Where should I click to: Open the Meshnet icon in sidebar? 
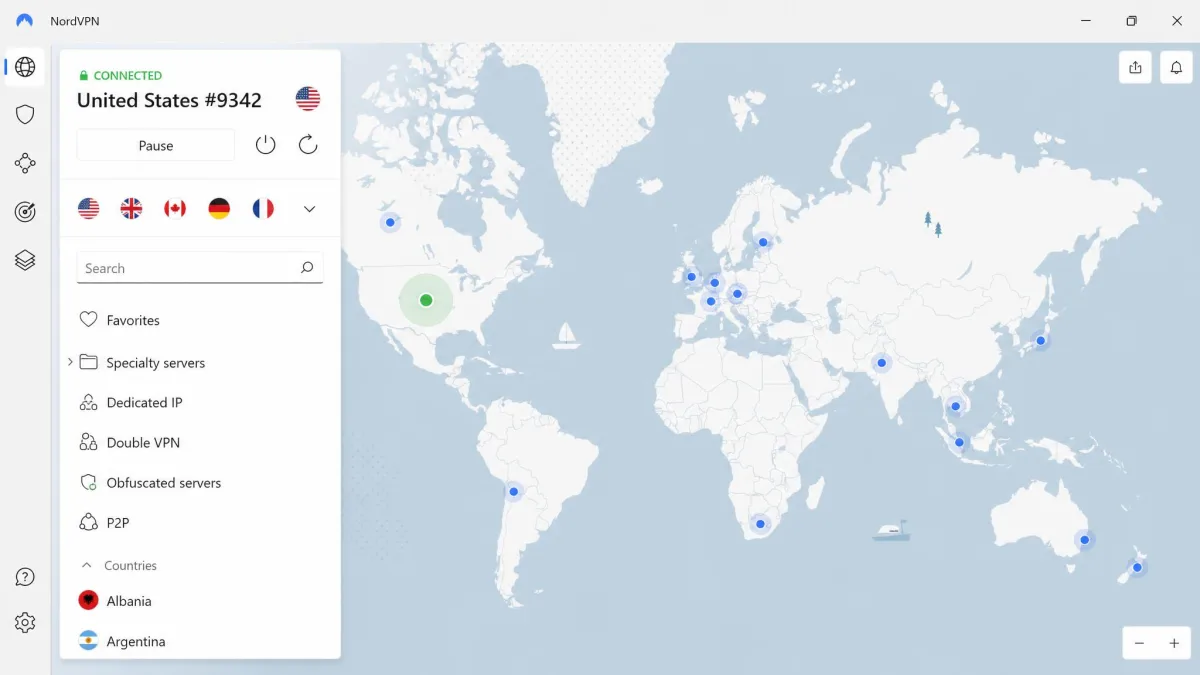point(25,163)
